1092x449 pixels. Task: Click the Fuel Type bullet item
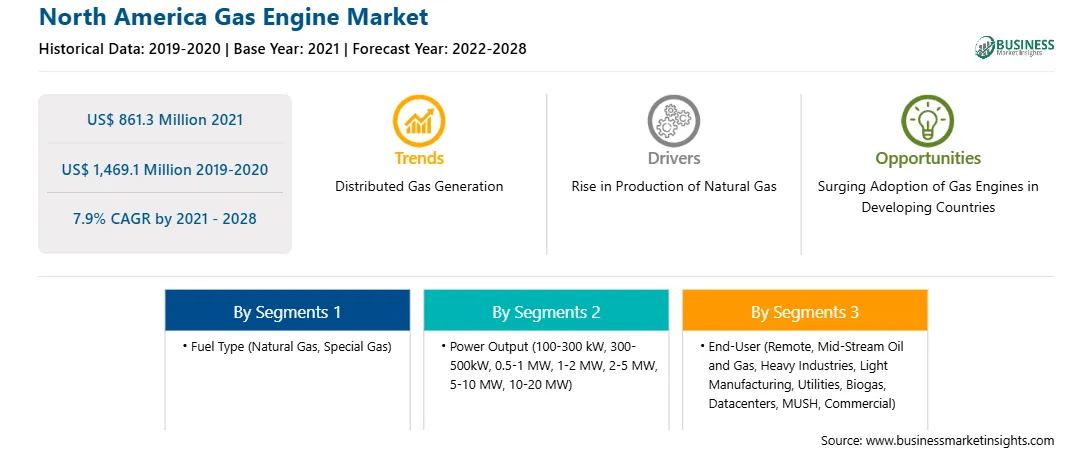(x=287, y=347)
